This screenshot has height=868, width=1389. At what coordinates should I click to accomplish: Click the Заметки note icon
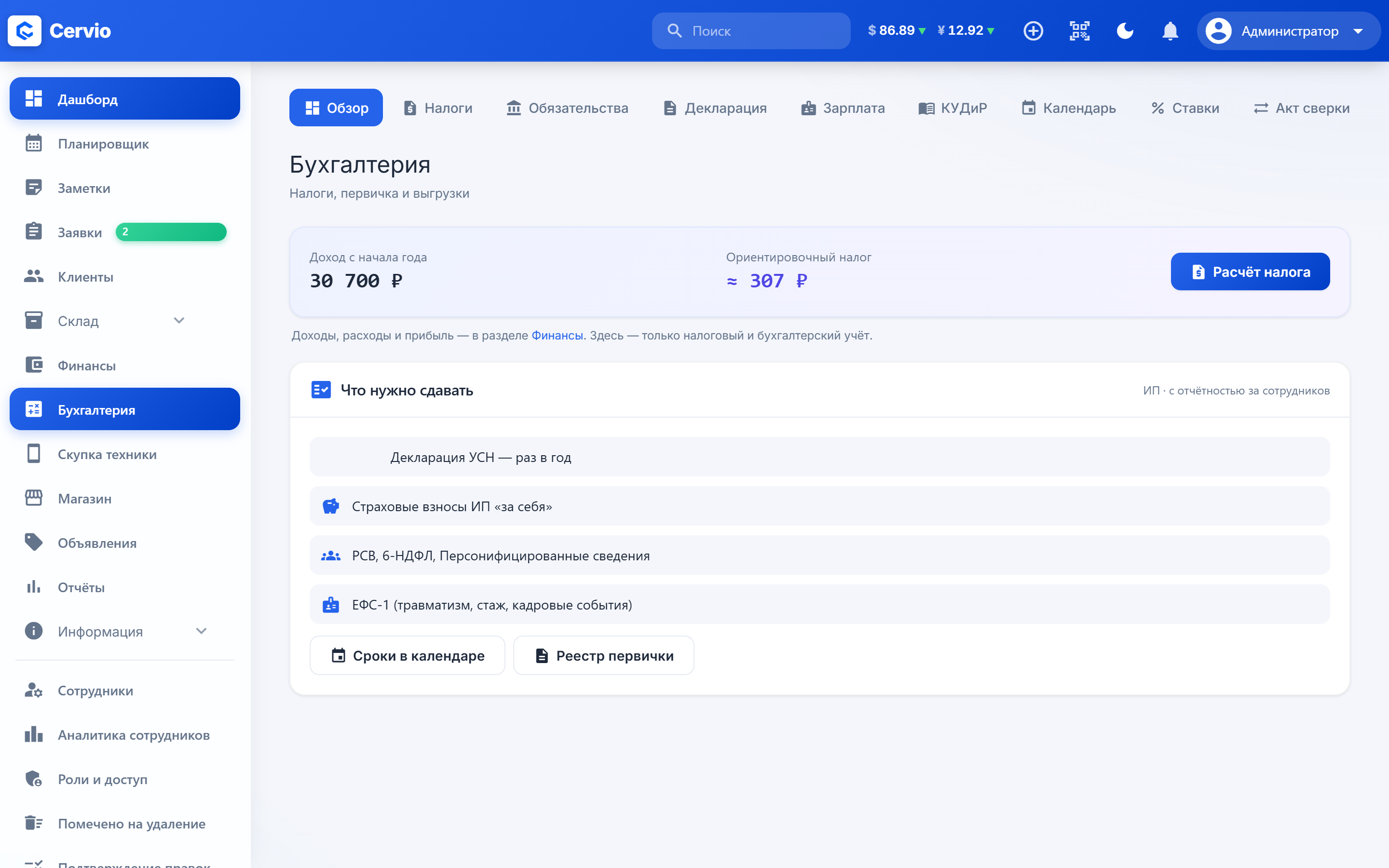(x=34, y=188)
